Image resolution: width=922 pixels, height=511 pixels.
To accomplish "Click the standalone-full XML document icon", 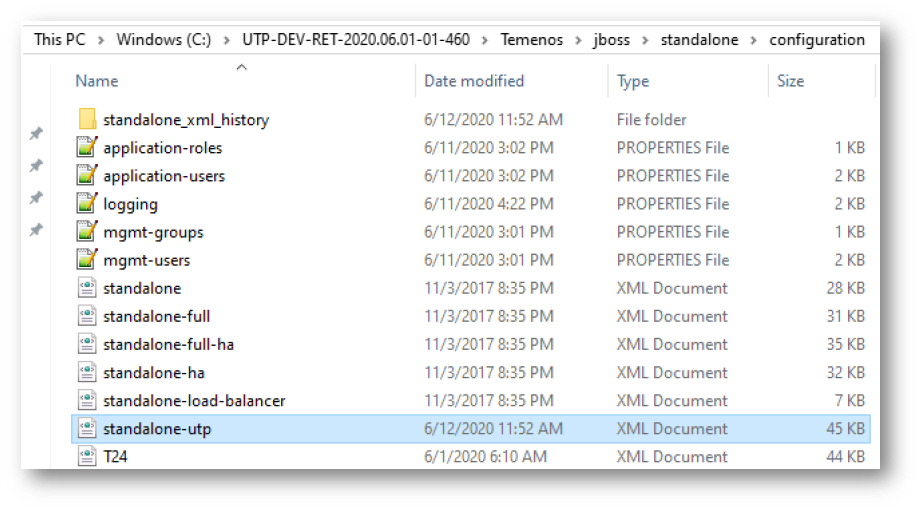I will coord(87,316).
